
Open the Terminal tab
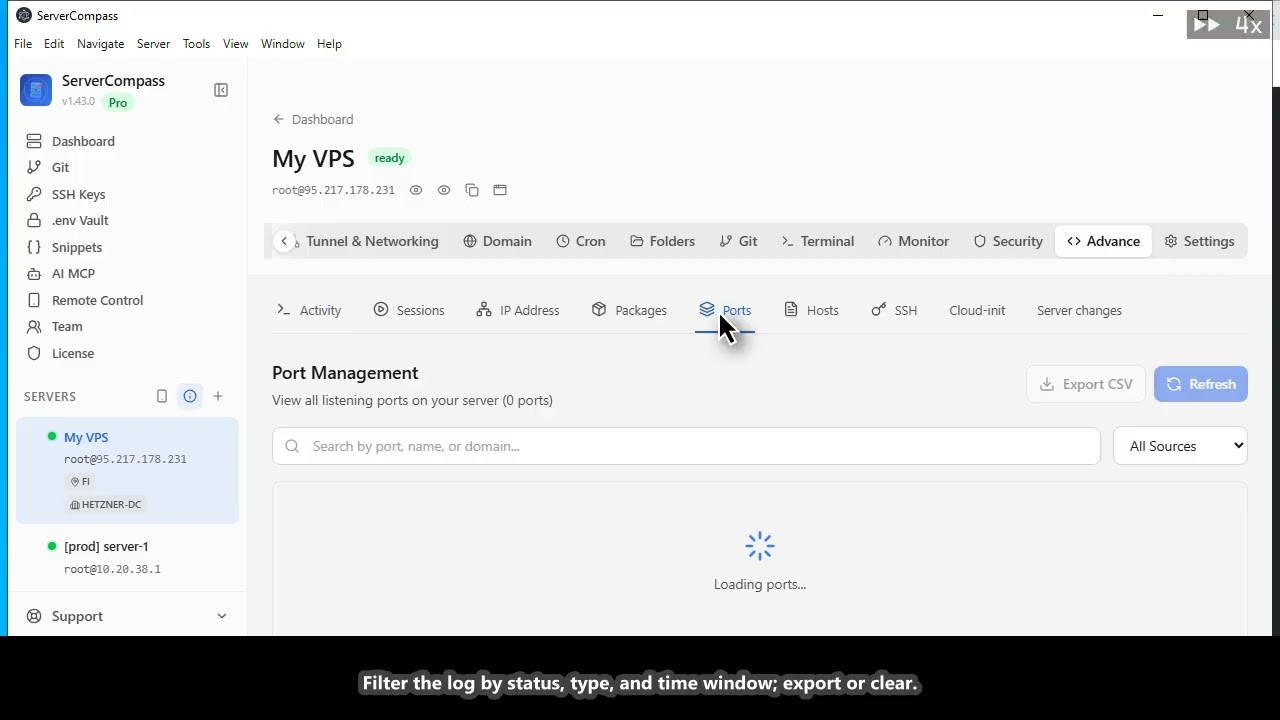tap(817, 241)
